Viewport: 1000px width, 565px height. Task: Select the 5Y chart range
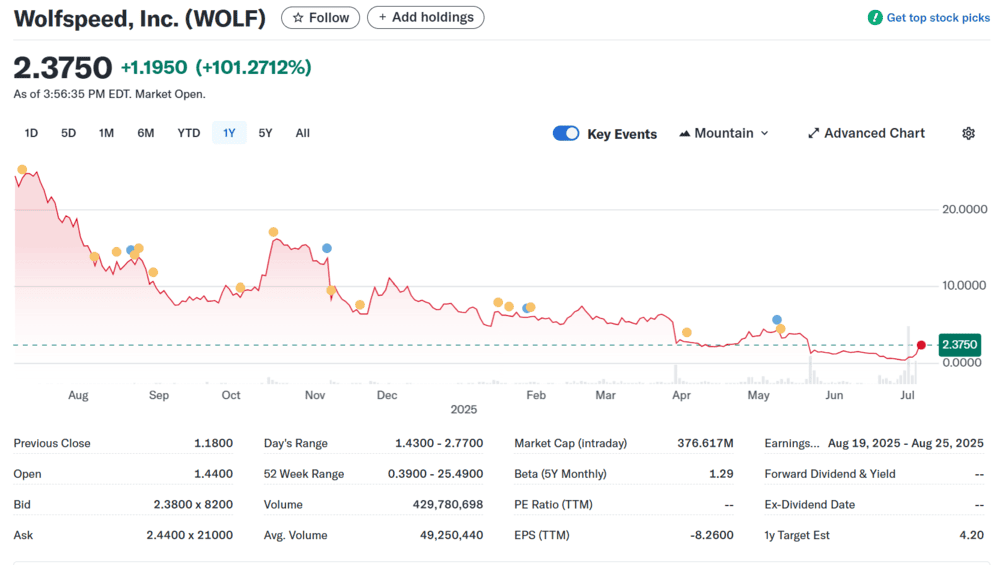click(x=265, y=133)
